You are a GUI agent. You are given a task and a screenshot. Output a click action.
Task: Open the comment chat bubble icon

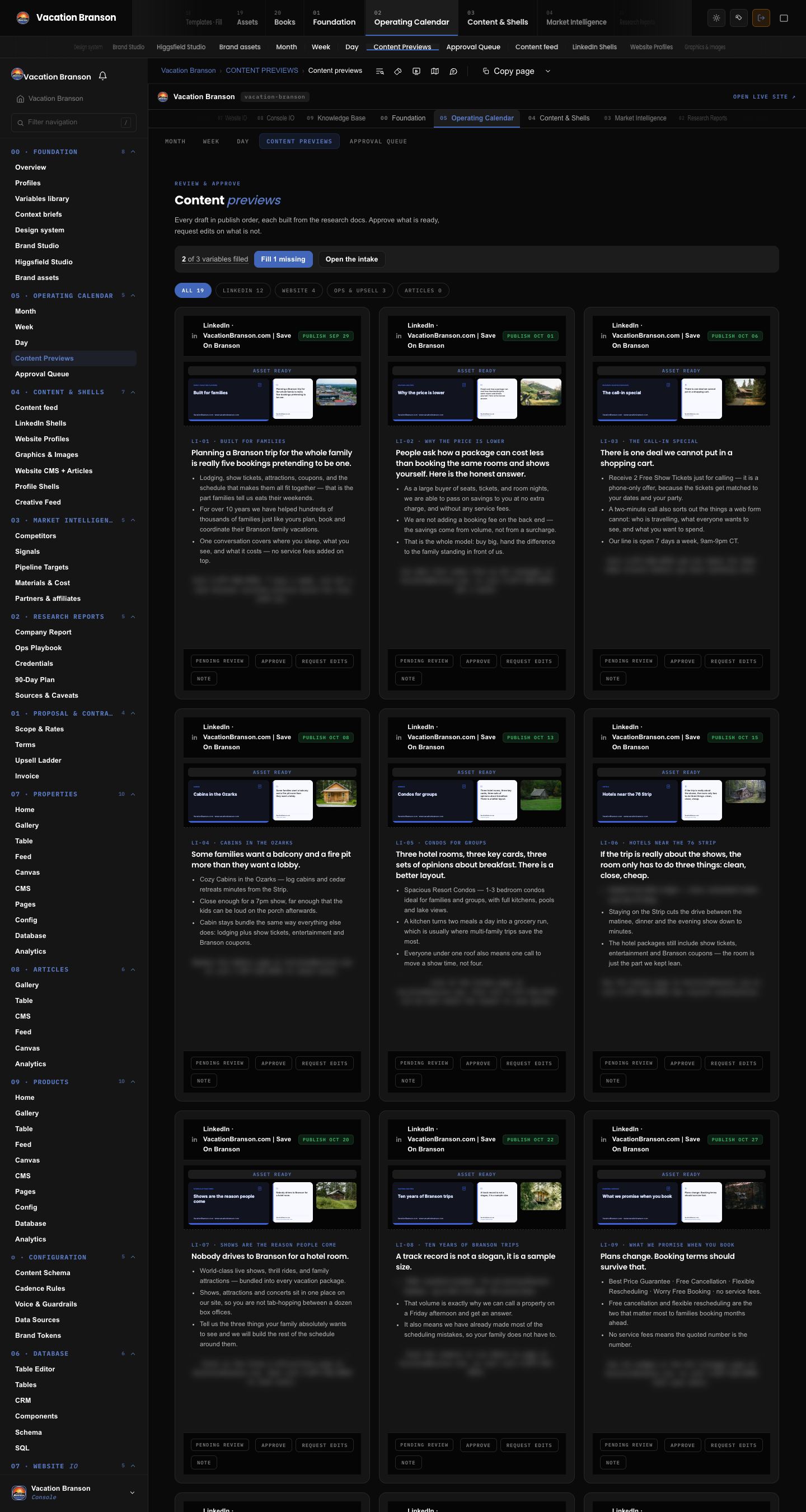pos(453,71)
